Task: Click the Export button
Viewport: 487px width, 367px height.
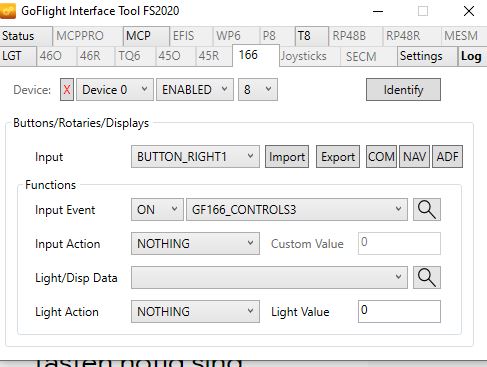Action: pos(338,156)
